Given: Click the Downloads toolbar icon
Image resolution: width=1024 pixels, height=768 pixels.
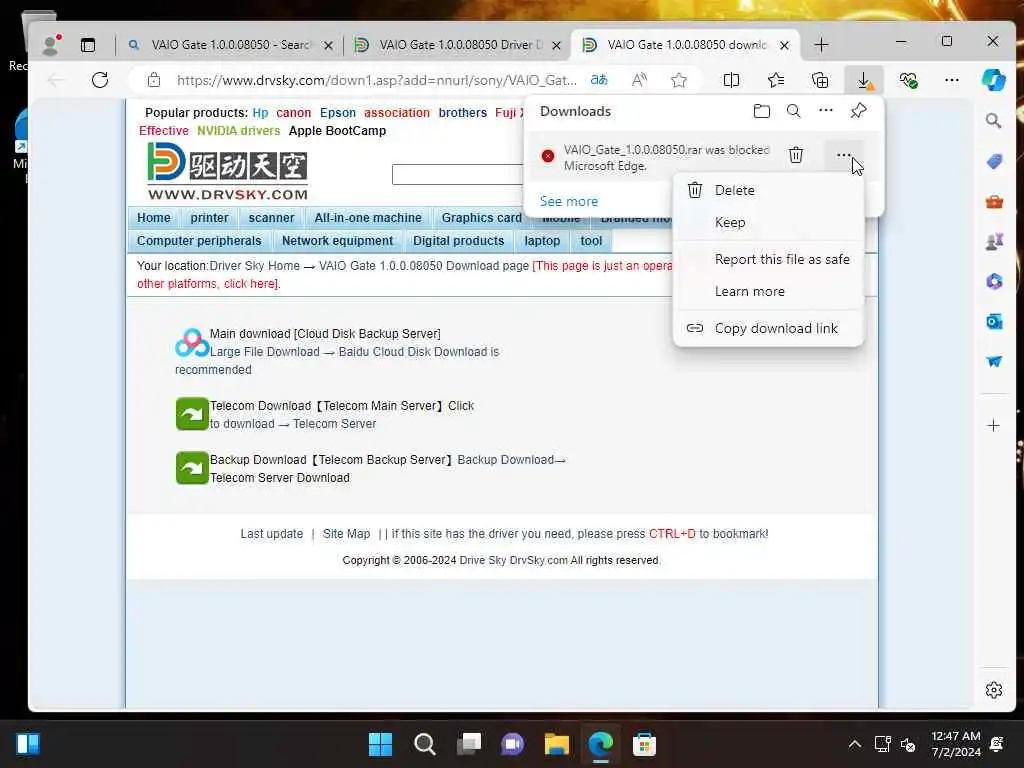Looking at the screenshot, I should tap(864, 80).
